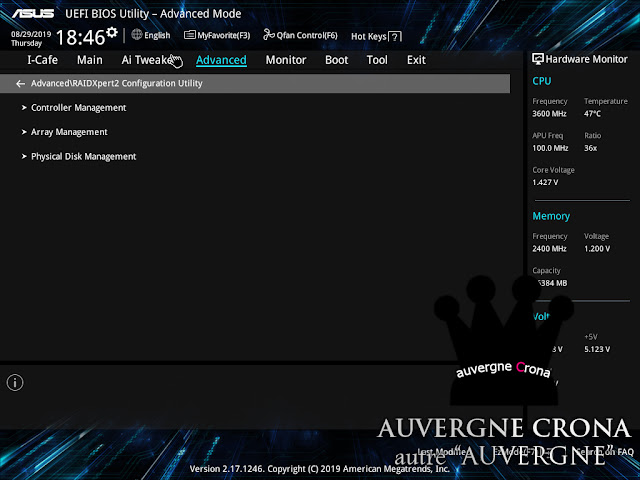Switch to the Tool tab

(377, 60)
